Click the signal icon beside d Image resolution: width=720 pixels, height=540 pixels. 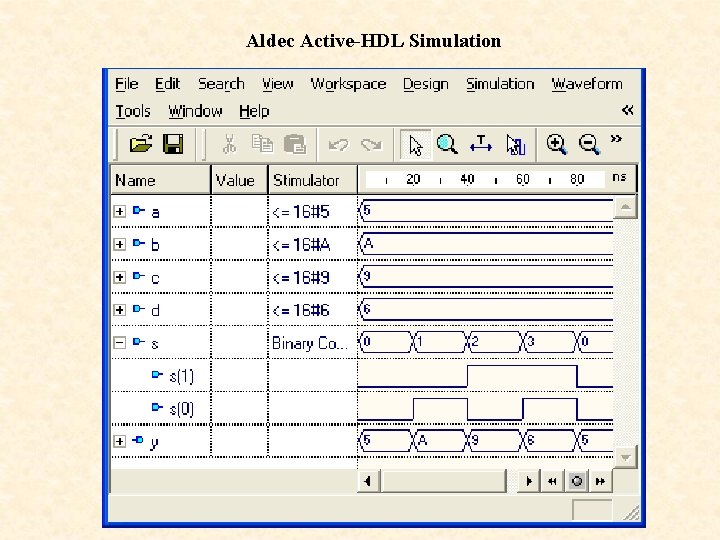(x=139, y=309)
